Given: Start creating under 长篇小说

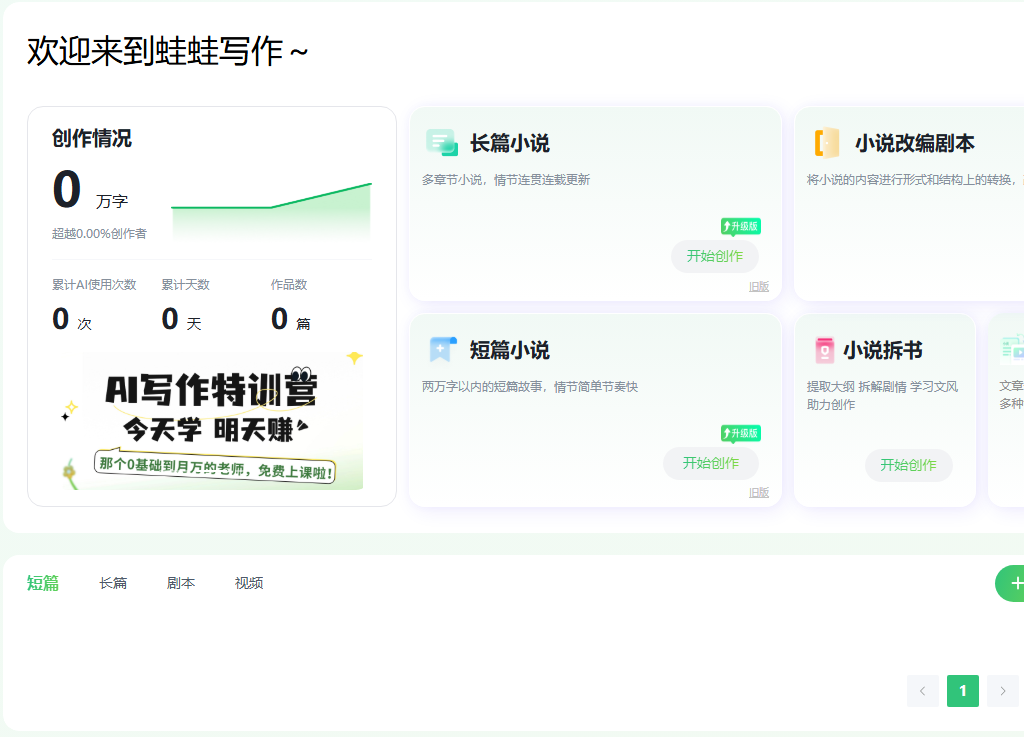Looking at the screenshot, I should [x=714, y=256].
